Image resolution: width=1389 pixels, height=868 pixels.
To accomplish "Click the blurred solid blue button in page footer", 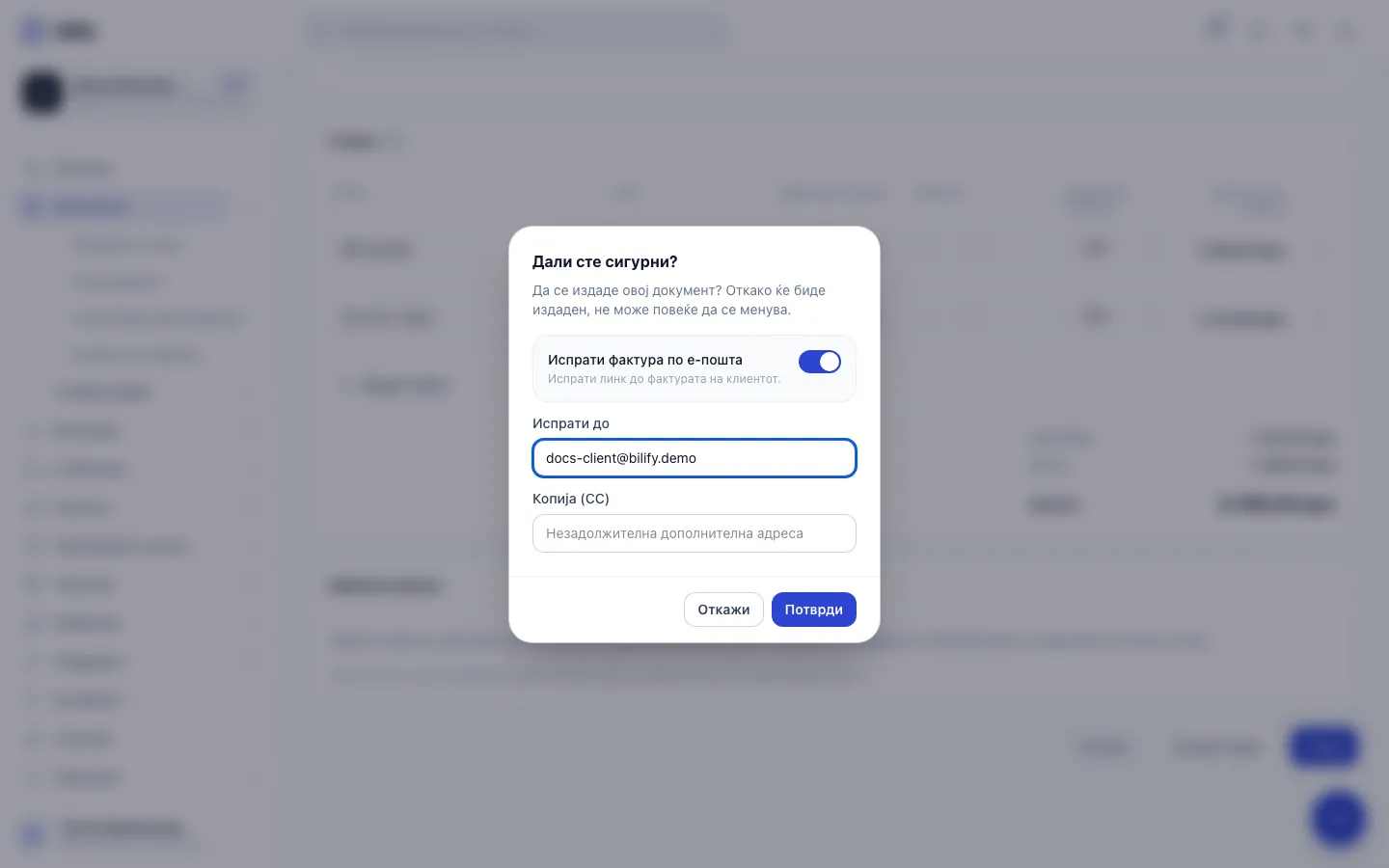I will point(1324,746).
